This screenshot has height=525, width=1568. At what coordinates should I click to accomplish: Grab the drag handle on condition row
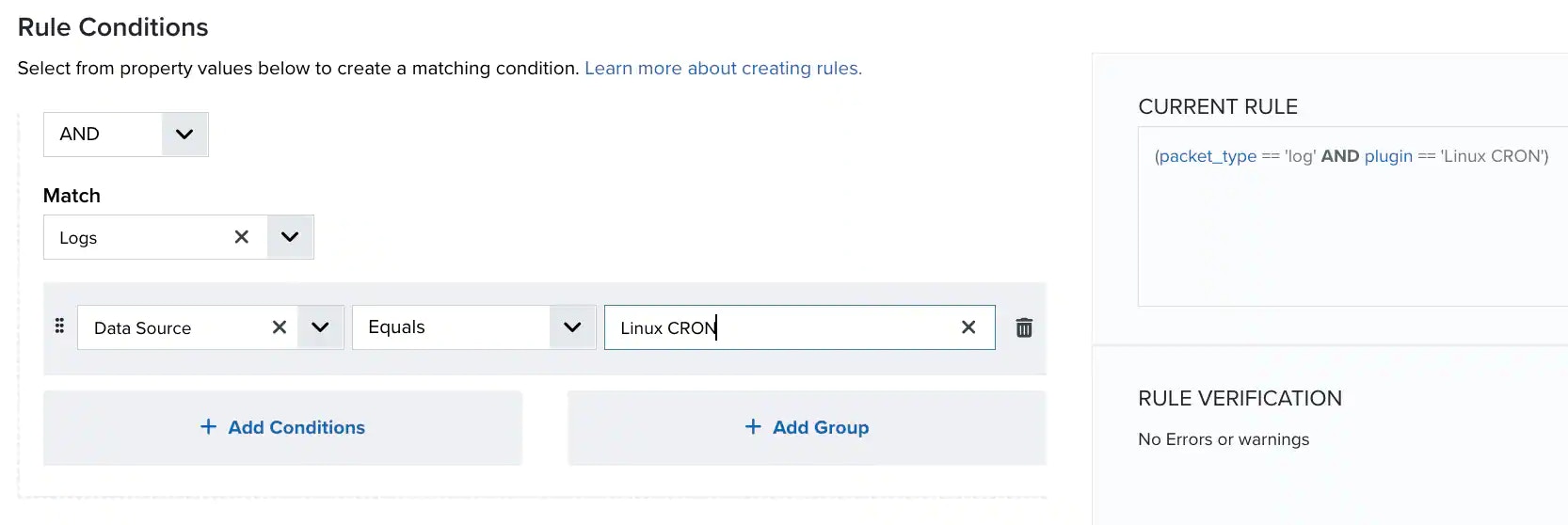(59, 326)
